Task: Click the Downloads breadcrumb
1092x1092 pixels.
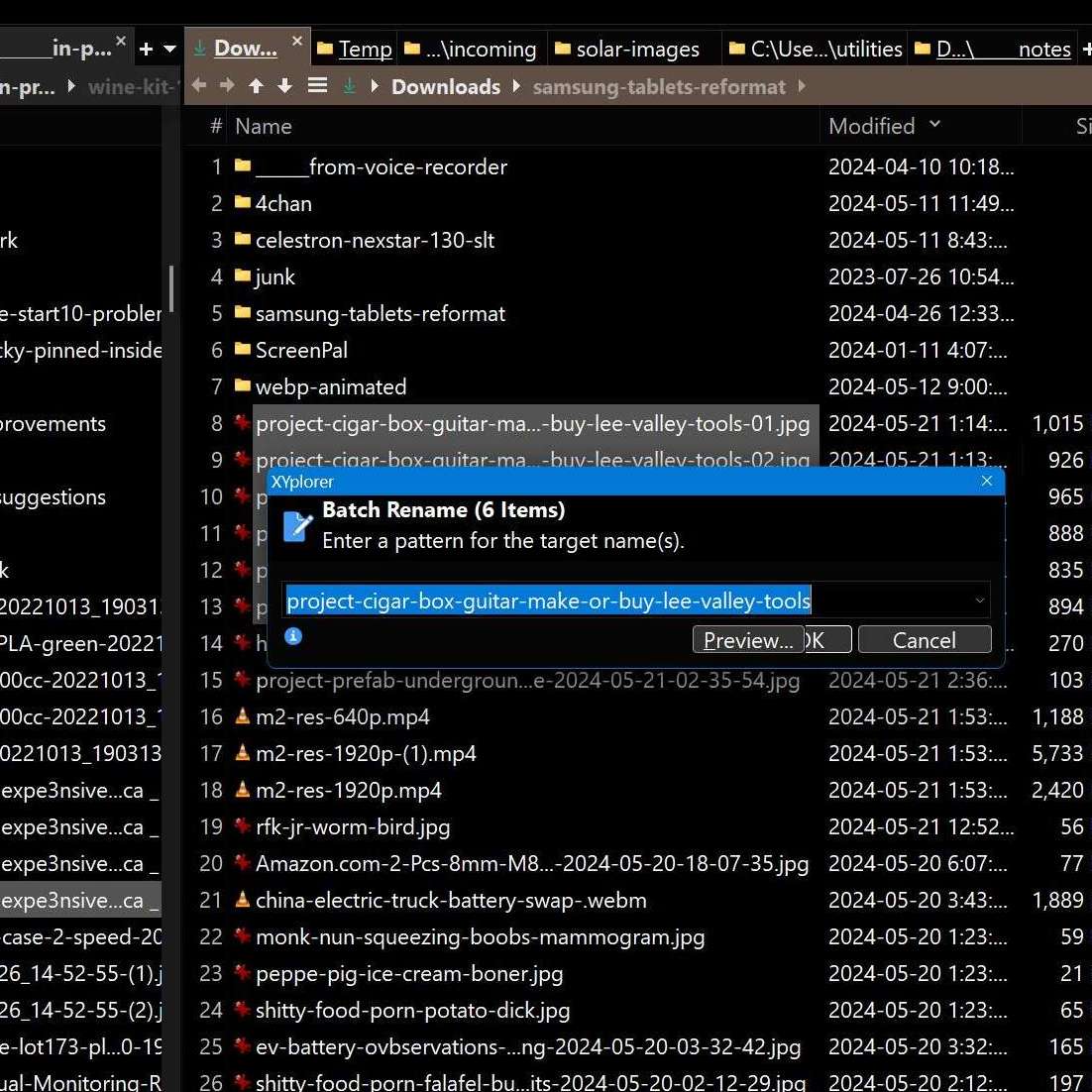Action: [446, 86]
